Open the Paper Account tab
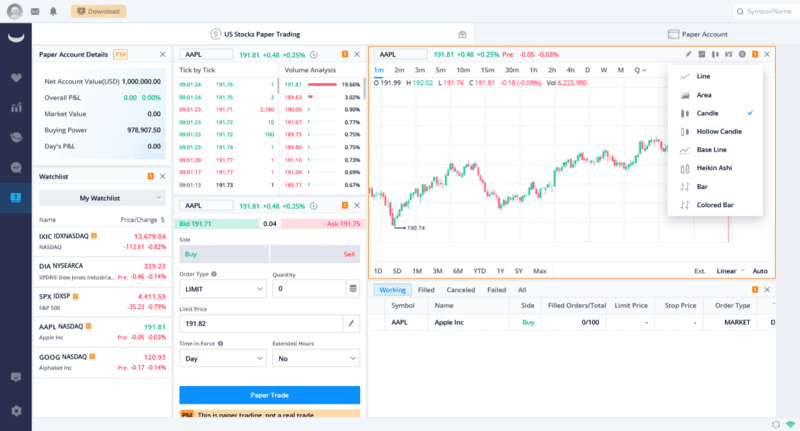Screen dimensions: 800x431 click(697, 34)
